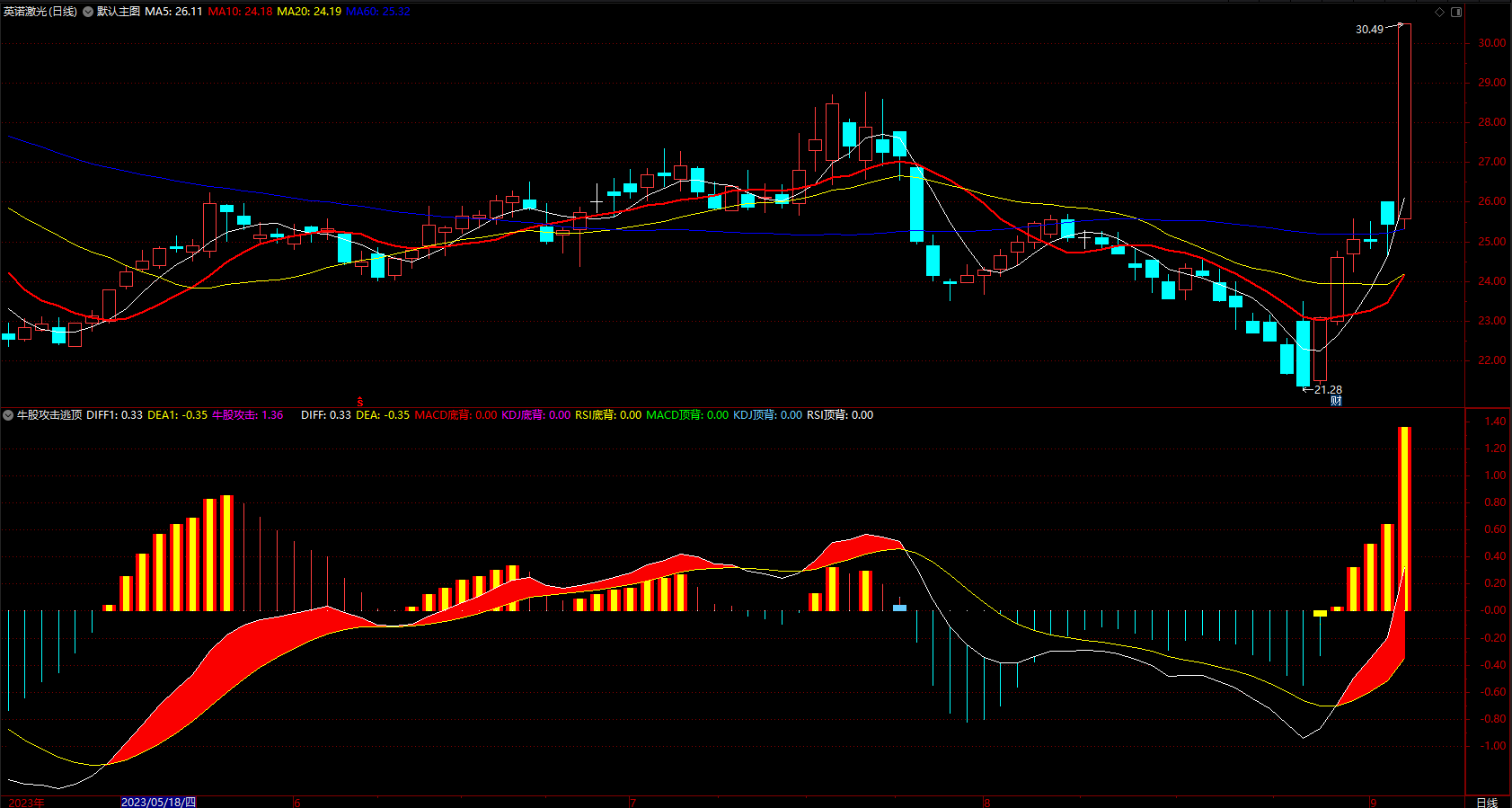Click the month 9 marker on time axis
Viewport: 1512px width, 808px height.
pos(1373,803)
